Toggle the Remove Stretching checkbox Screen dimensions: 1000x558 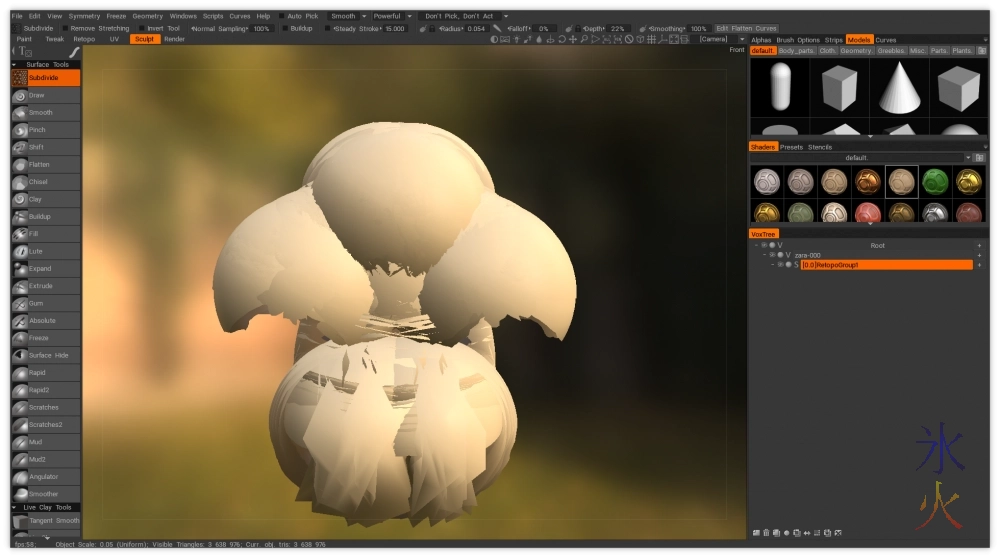tap(64, 28)
